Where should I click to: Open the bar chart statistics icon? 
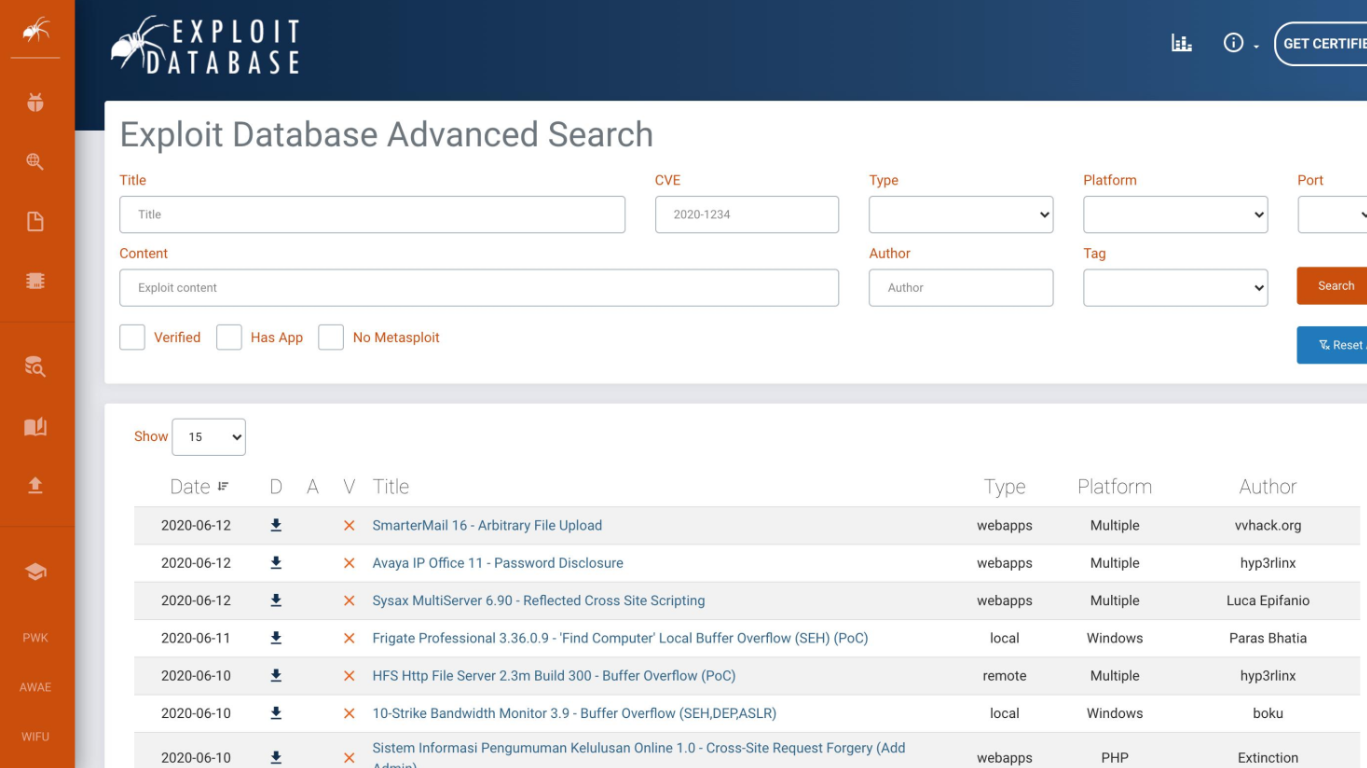[1181, 43]
